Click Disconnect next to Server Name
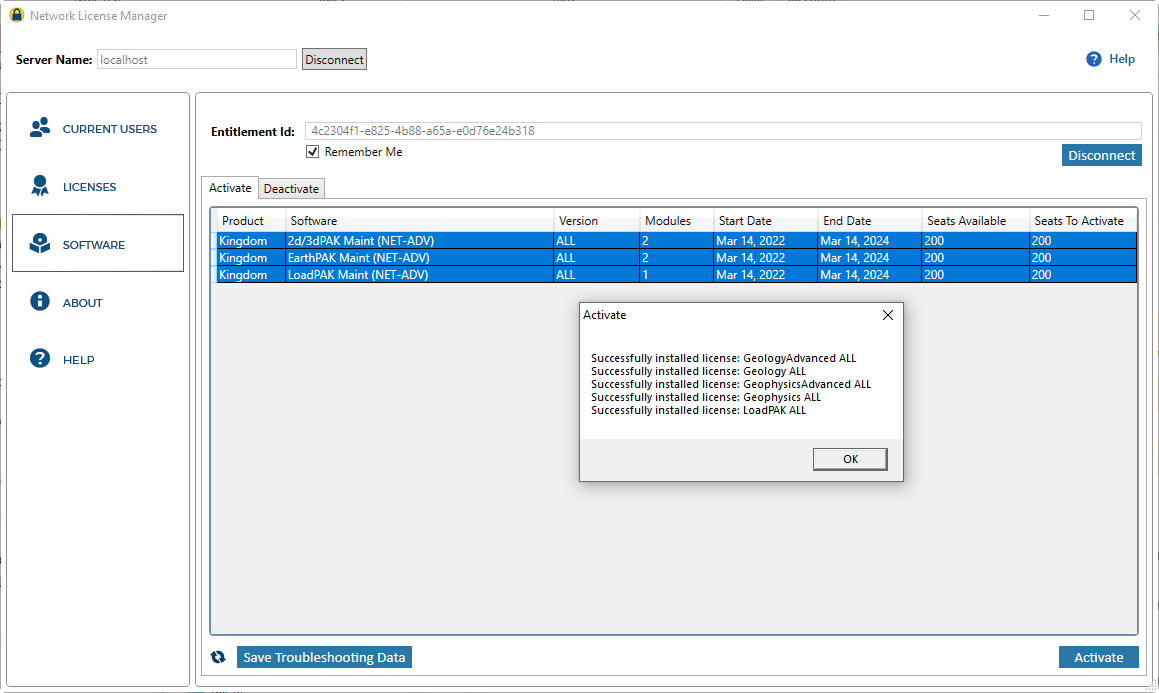The height and width of the screenshot is (693, 1159). coord(334,59)
